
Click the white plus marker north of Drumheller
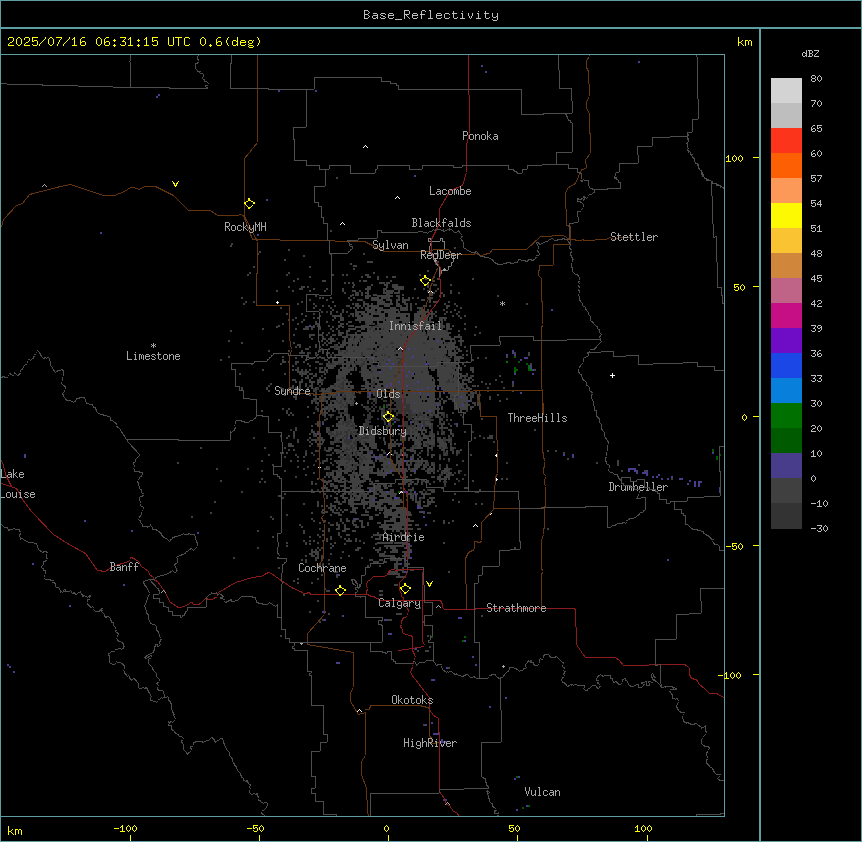pos(612,375)
